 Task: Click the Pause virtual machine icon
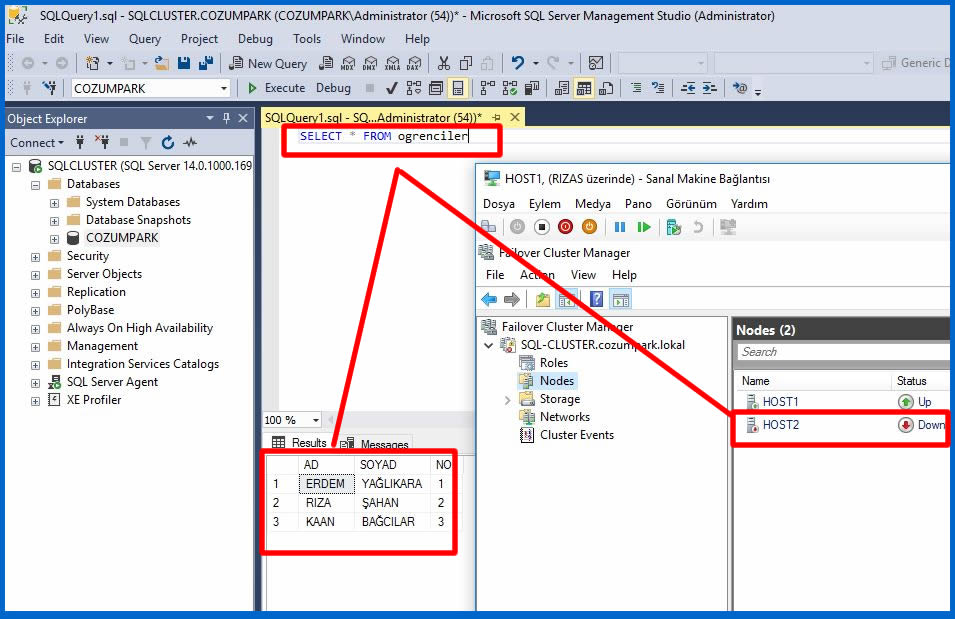coord(620,227)
